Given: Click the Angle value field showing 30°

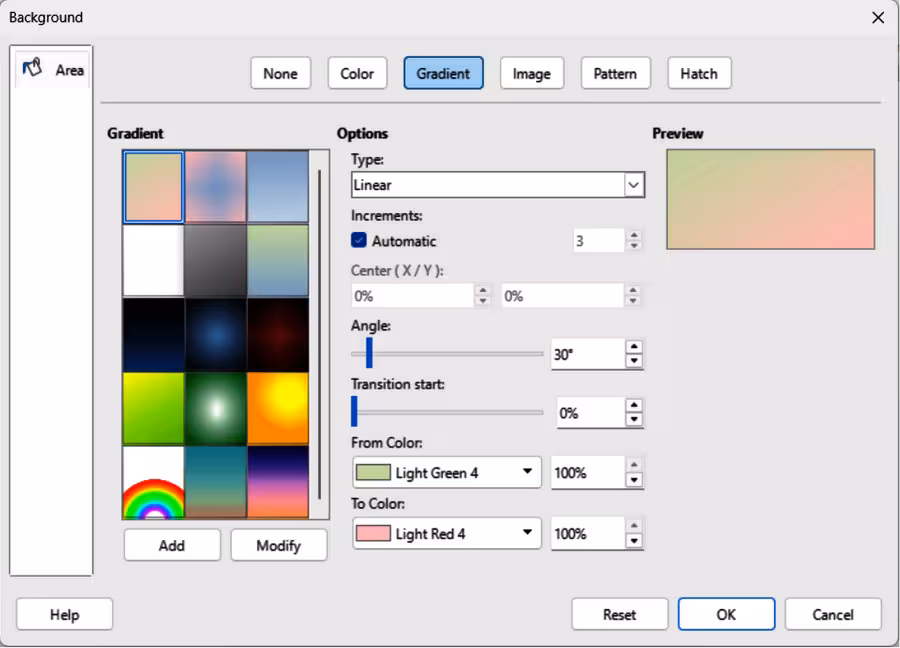Looking at the screenshot, I should (588, 354).
